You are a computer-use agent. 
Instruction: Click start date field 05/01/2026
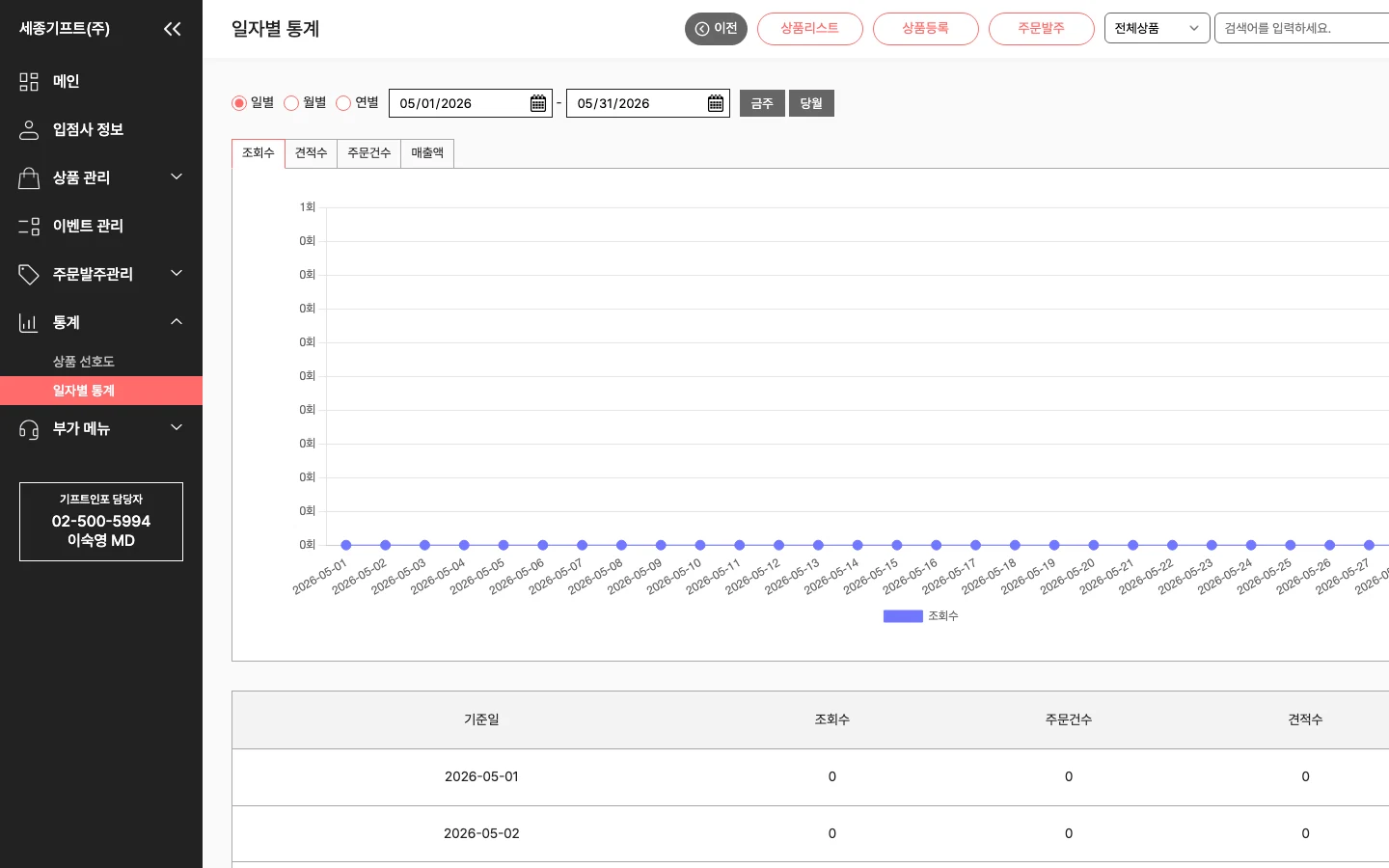point(471,103)
